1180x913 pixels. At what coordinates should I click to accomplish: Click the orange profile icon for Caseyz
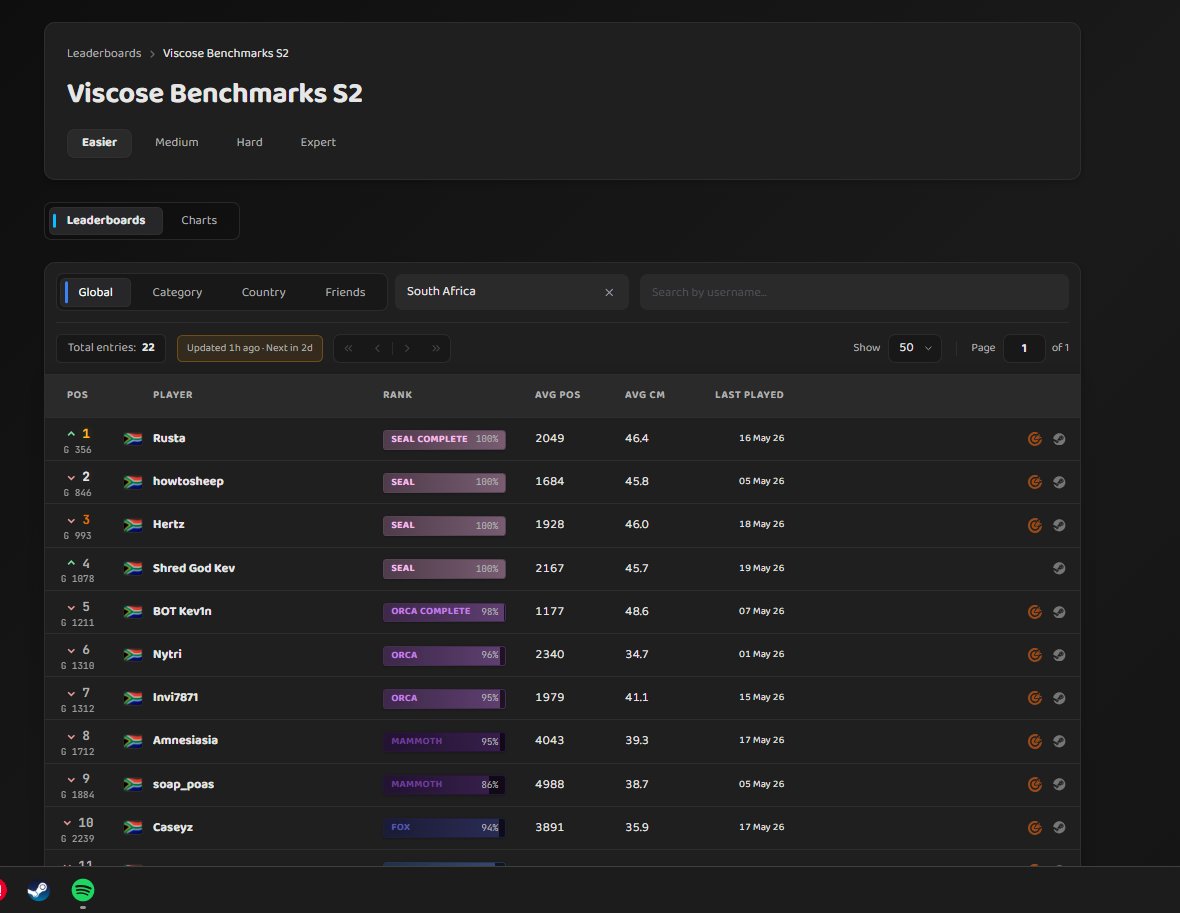click(x=1035, y=827)
